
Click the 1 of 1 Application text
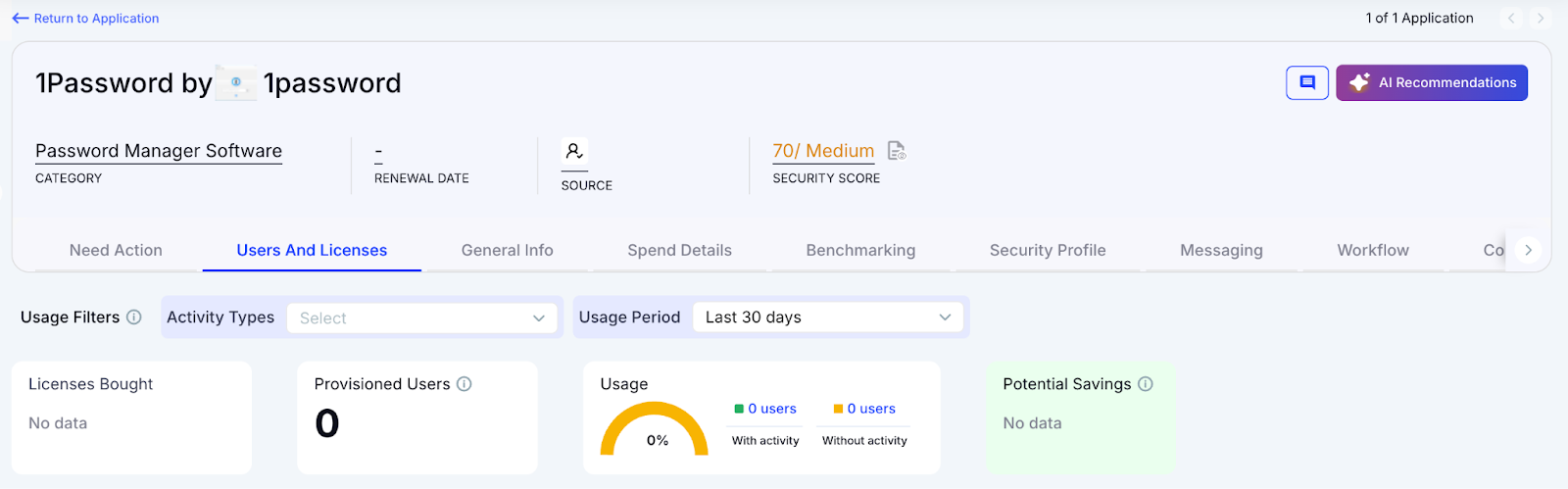coord(1419,19)
